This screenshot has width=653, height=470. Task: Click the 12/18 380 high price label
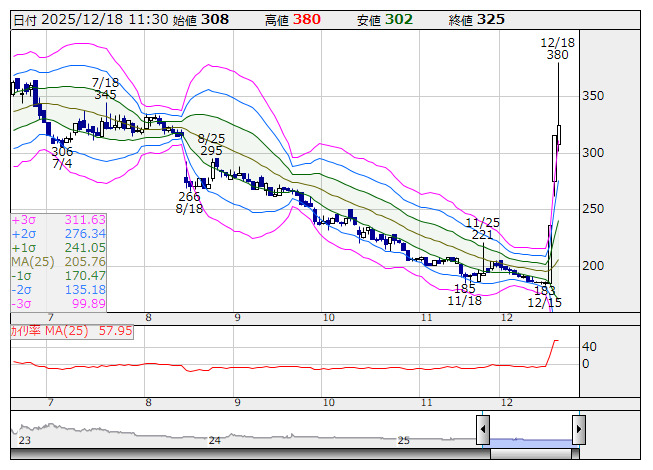click(557, 49)
